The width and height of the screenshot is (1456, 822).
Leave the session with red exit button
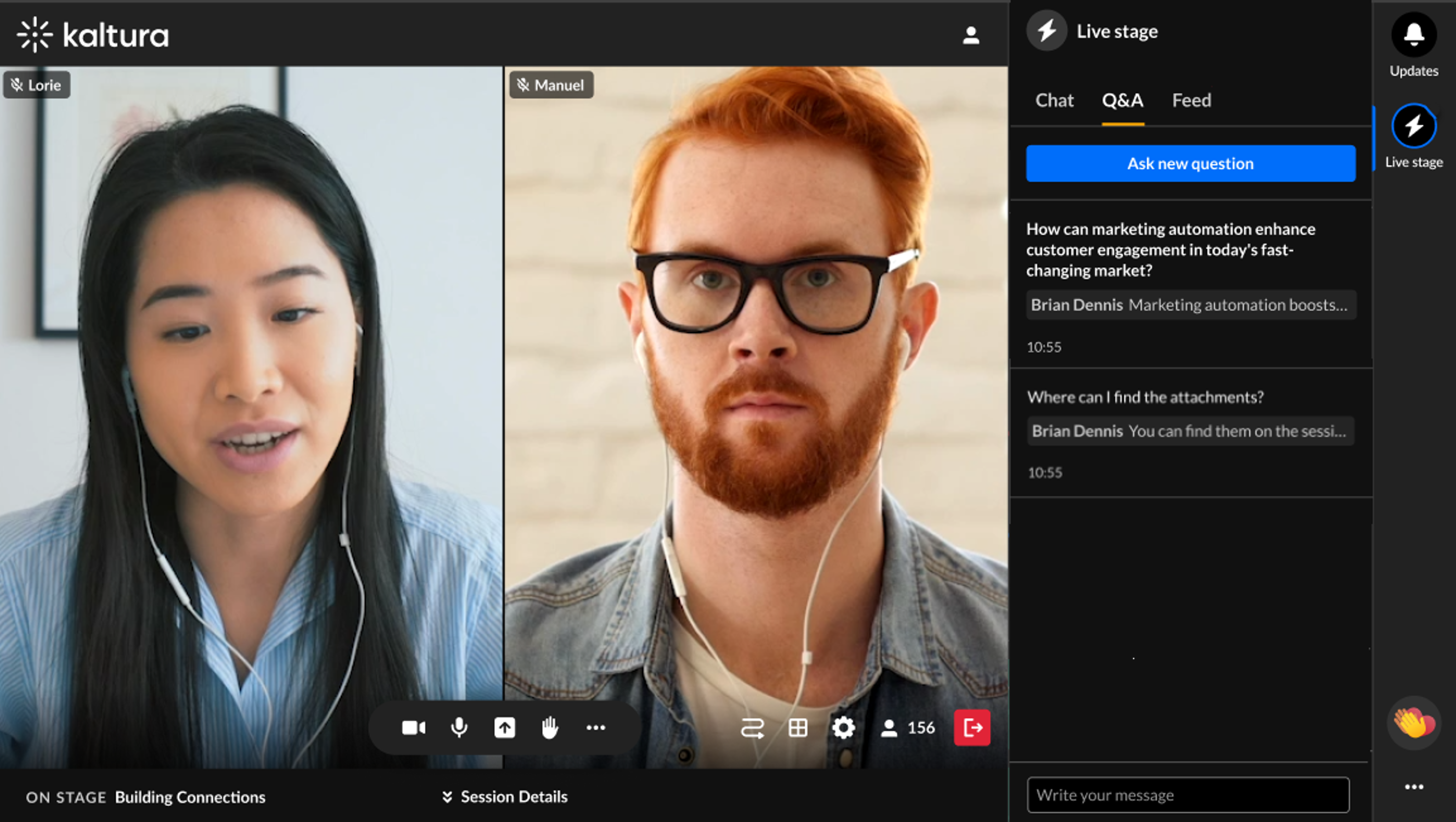[972, 728]
